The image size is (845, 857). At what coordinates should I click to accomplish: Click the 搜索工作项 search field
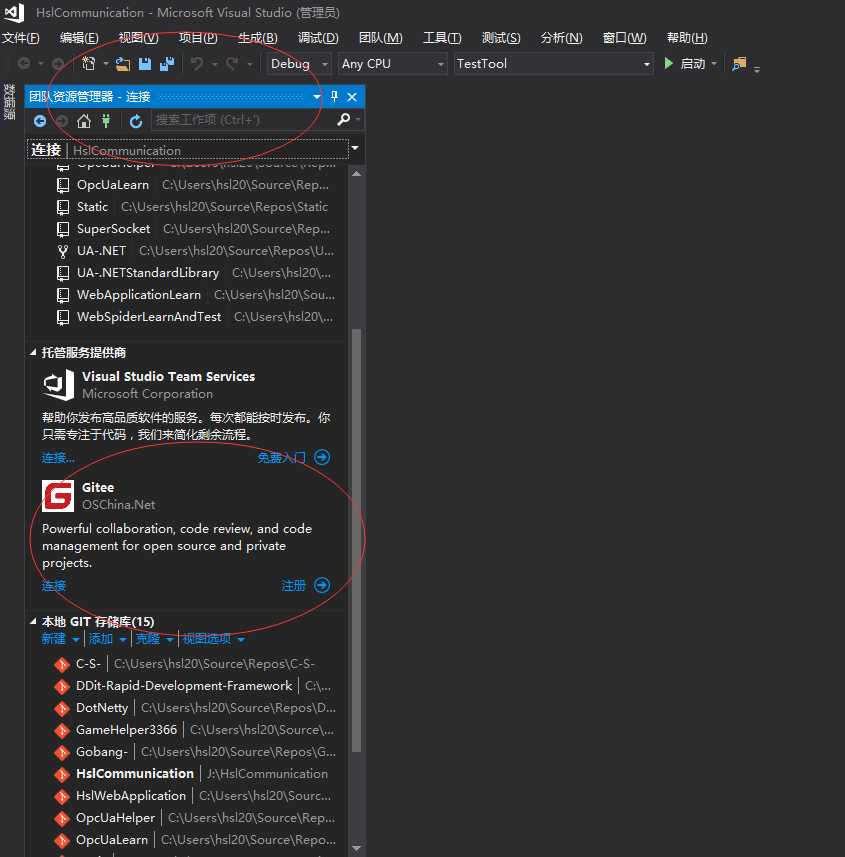(x=240, y=120)
